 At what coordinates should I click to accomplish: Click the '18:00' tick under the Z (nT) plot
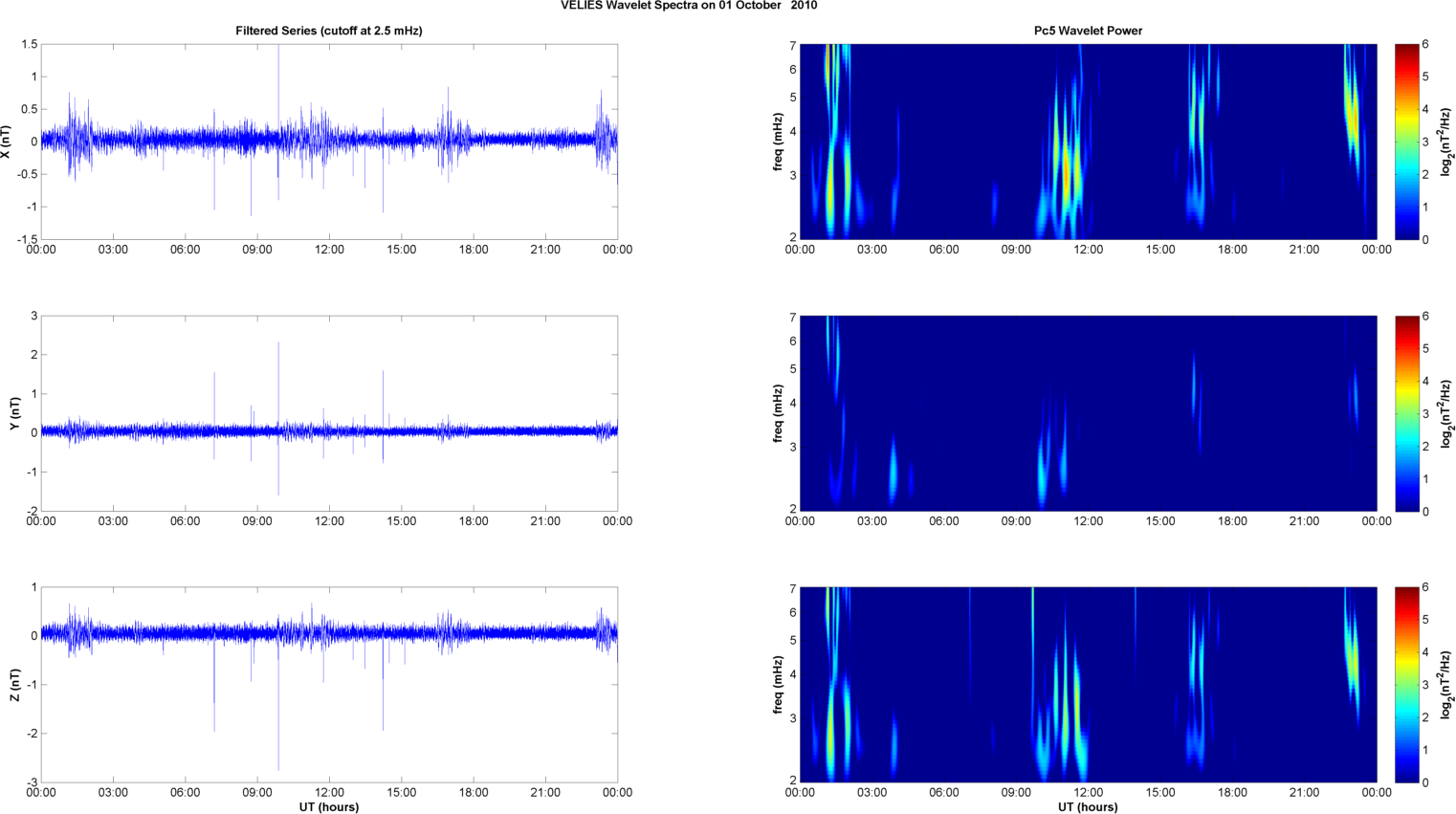[x=474, y=793]
